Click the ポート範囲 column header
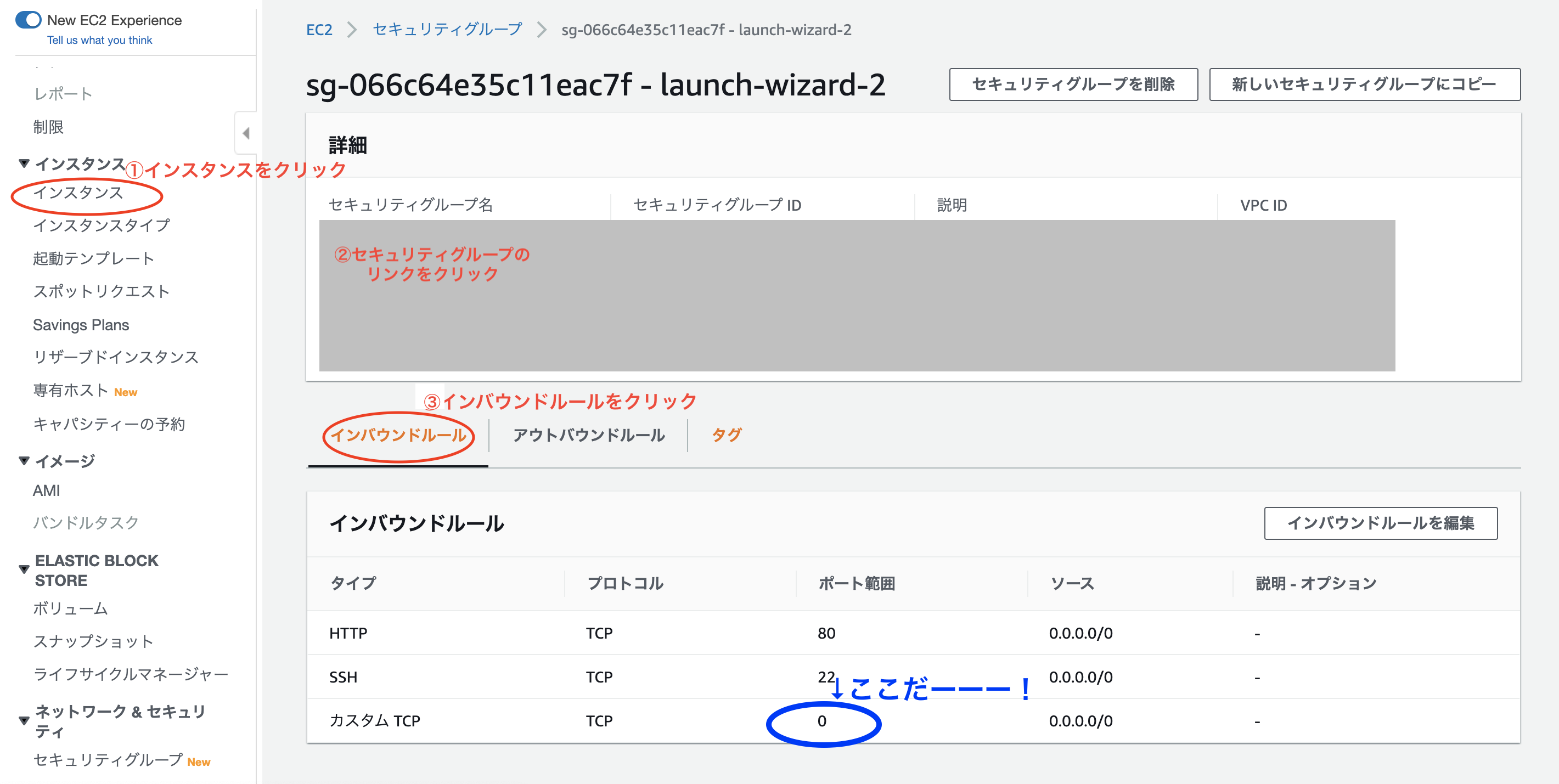Viewport: 1559px width, 784px height. (857, 584)
